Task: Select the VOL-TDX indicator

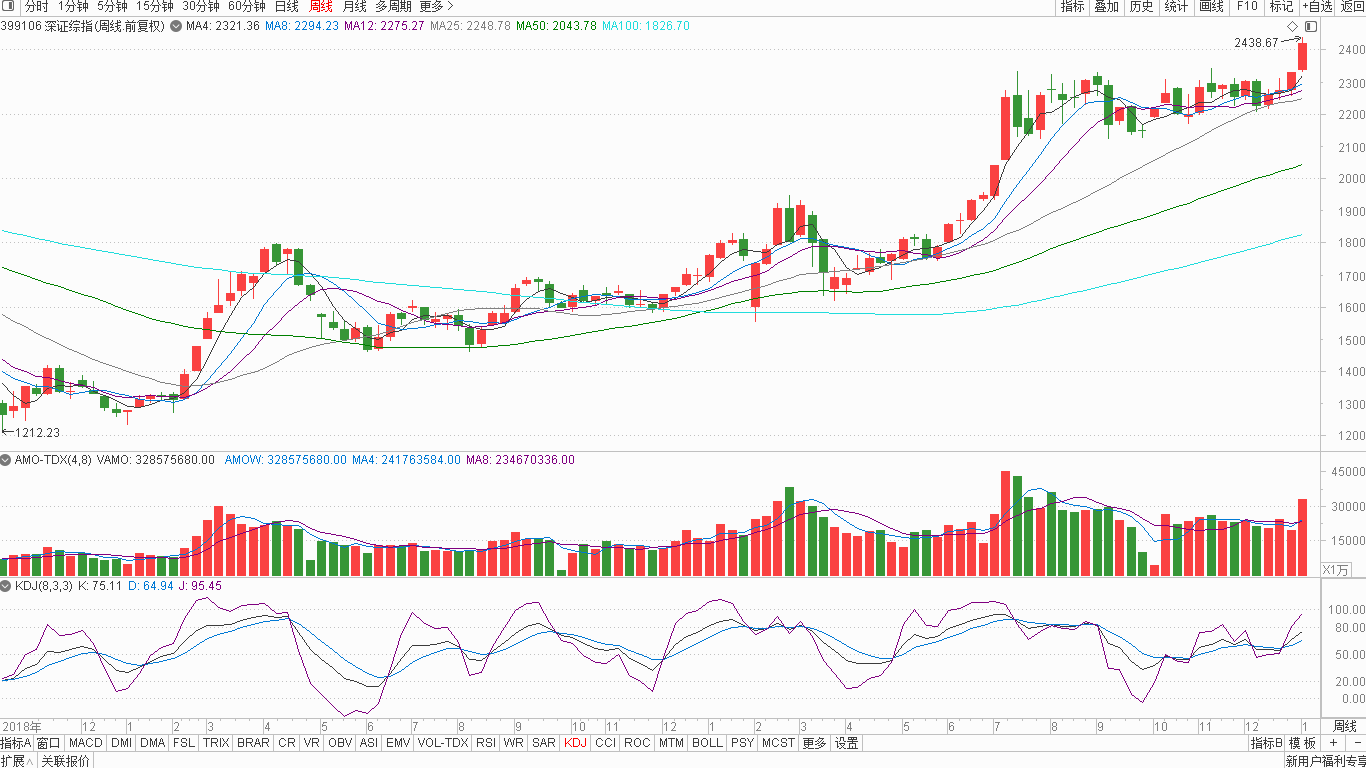Action: [443, 743]
